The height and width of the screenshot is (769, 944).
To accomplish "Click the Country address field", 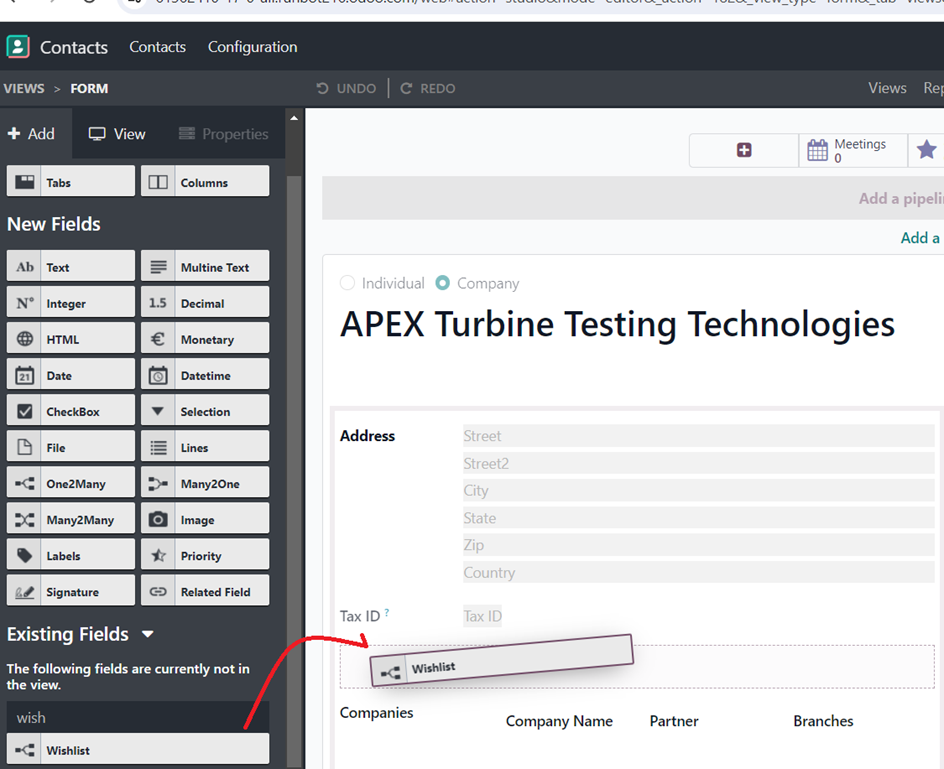I will pyautogui.click(x=698, y=572).
